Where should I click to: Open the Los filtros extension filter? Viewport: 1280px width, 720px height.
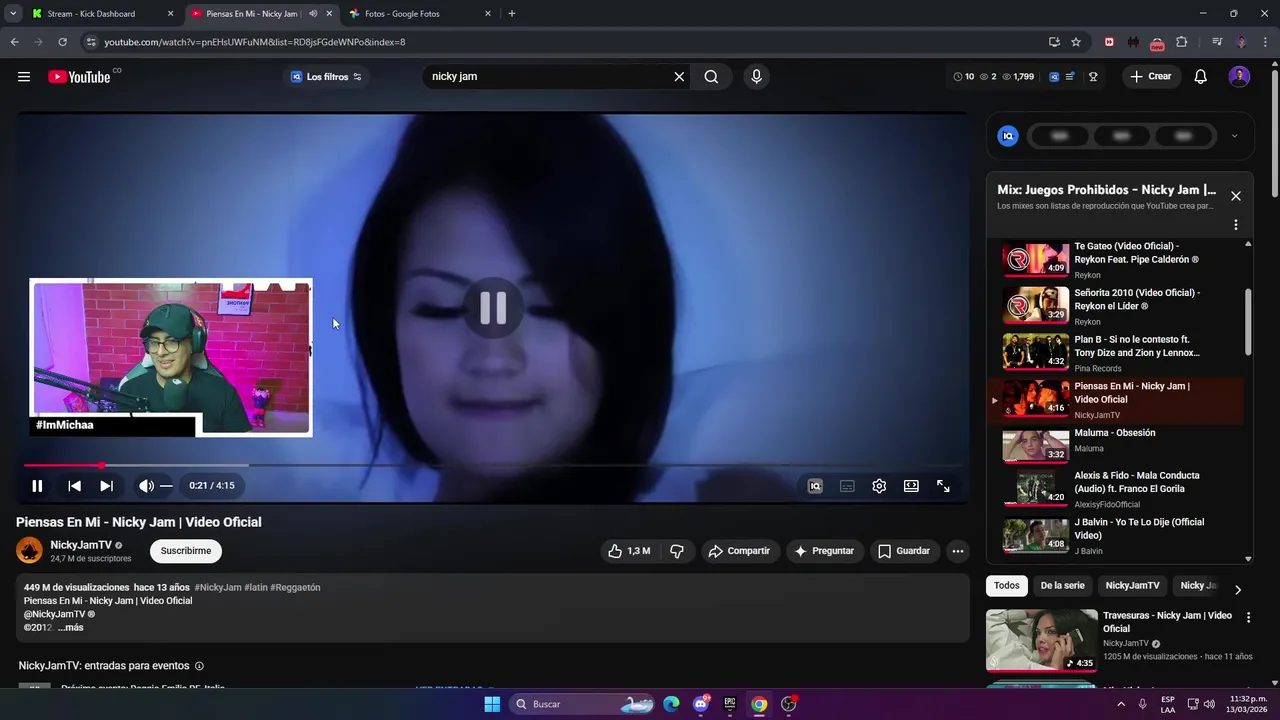click(326, 77)
